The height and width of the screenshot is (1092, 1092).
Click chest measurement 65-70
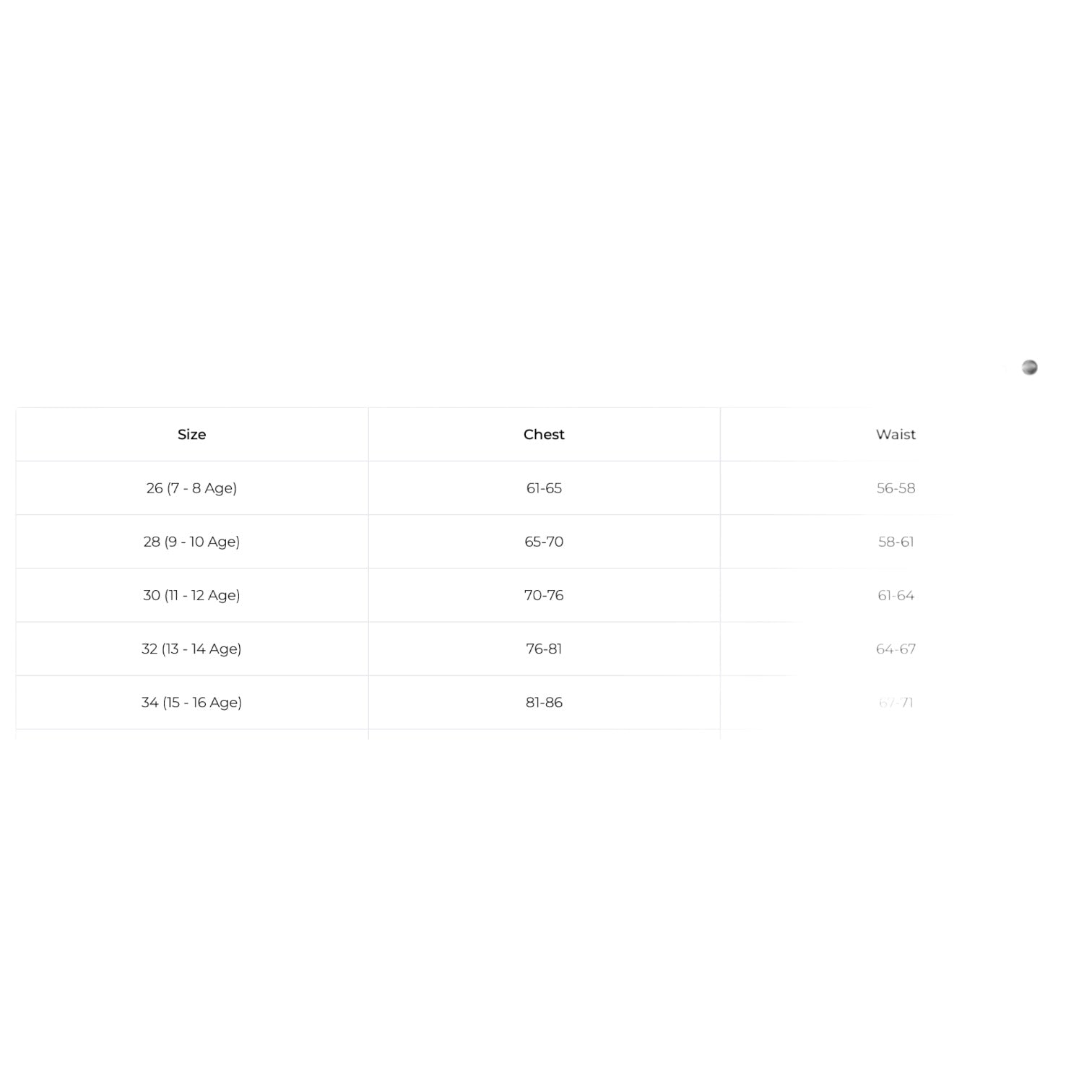[x=544, y=542]
